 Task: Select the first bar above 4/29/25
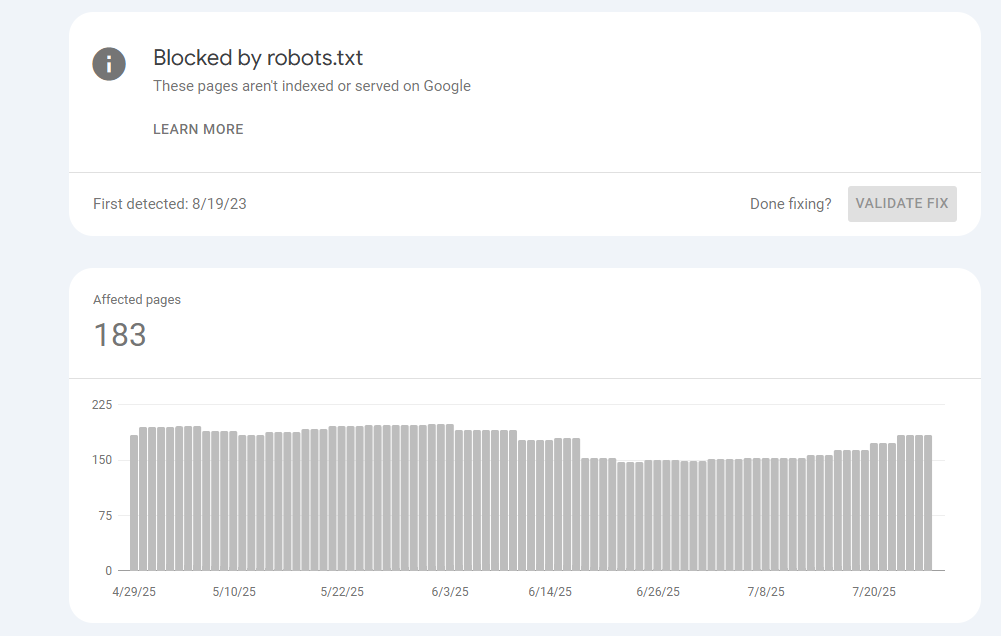pyautogui.click(x=134, y=503)
